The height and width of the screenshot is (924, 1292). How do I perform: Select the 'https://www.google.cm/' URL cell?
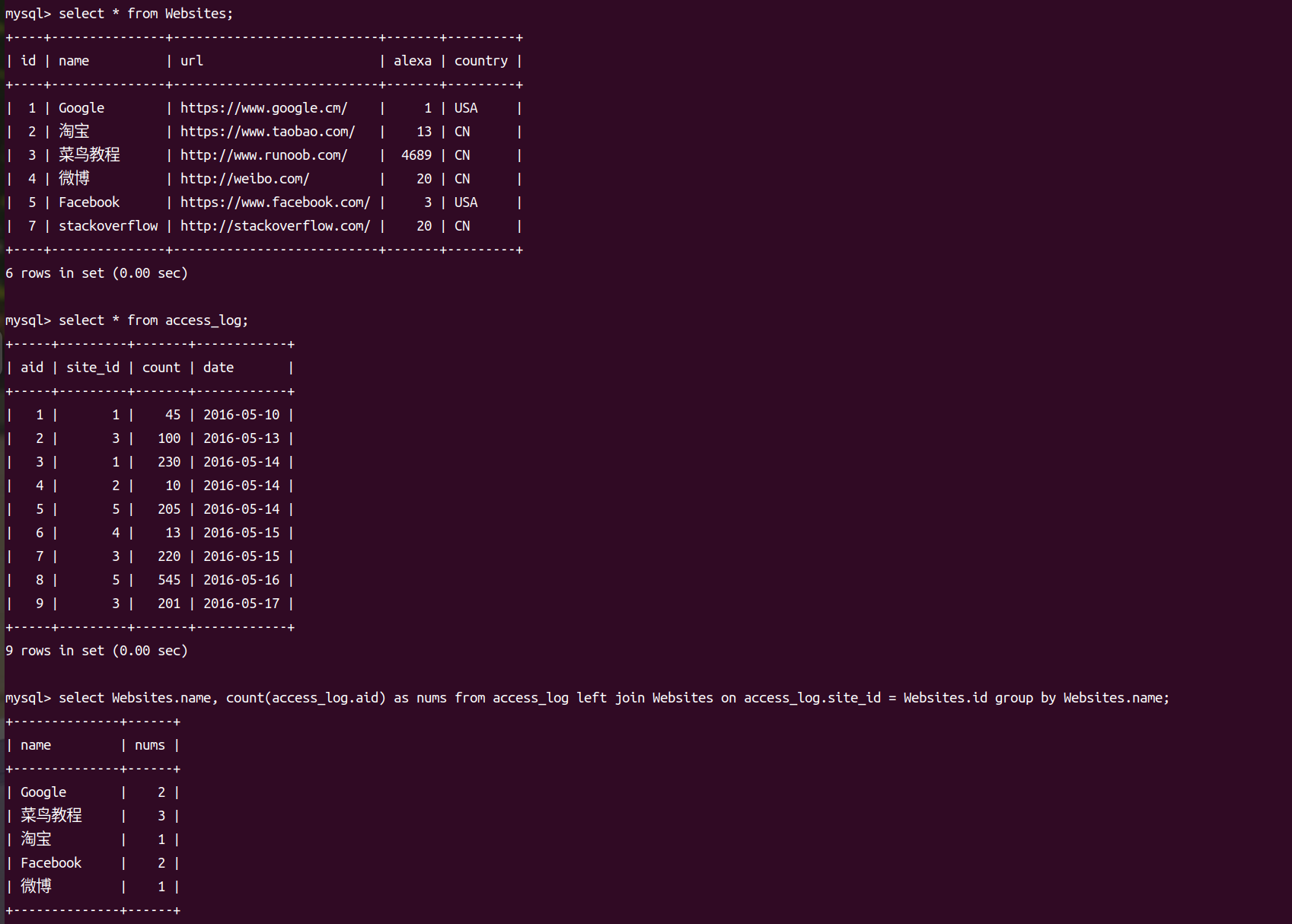coord(264,108)
